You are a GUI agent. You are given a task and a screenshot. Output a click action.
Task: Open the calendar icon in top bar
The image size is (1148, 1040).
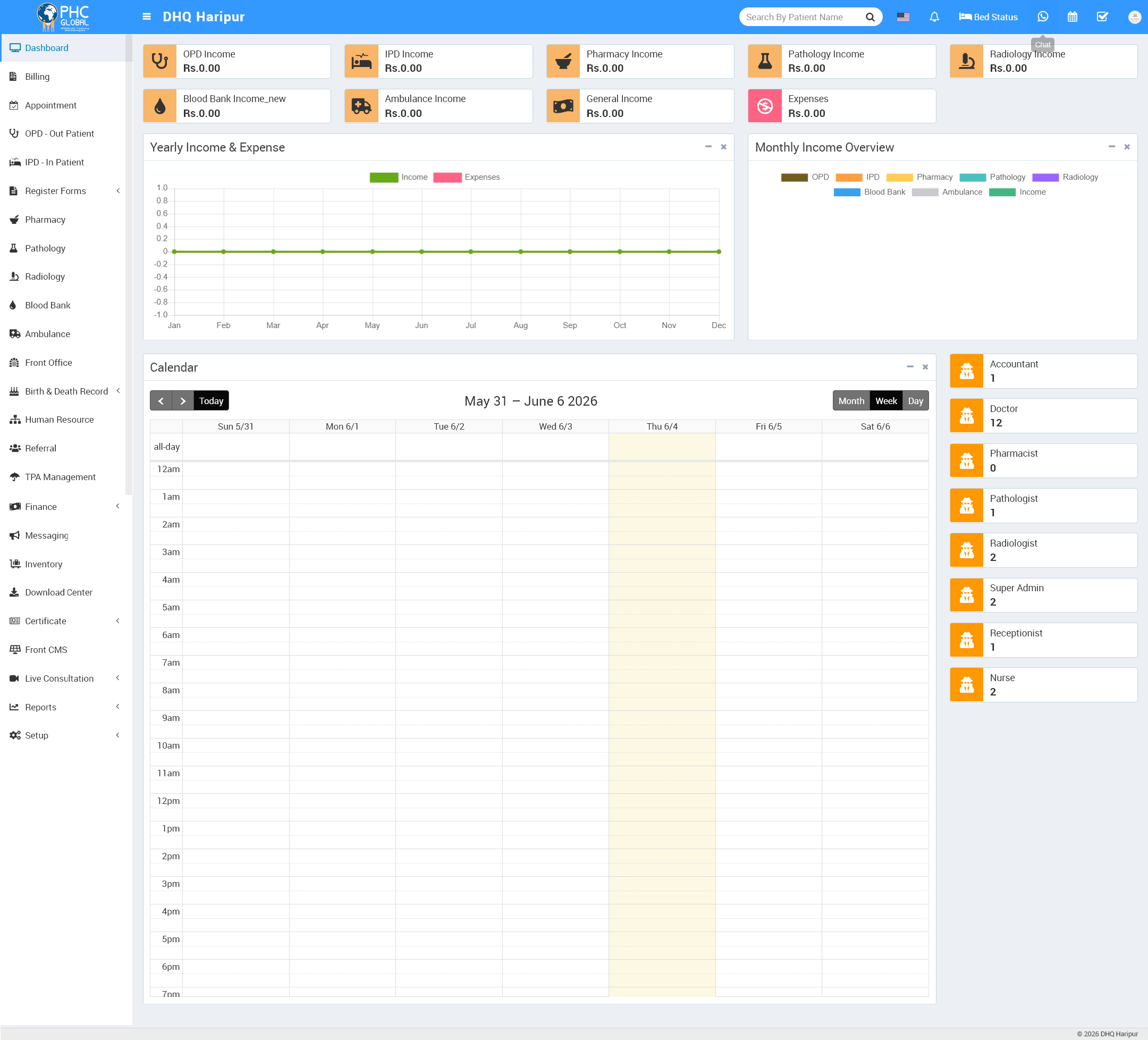click(1073, 17)
